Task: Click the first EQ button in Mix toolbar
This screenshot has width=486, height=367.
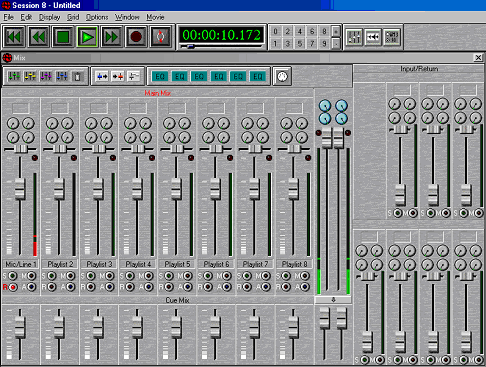Action: click(x=160, y=77)
